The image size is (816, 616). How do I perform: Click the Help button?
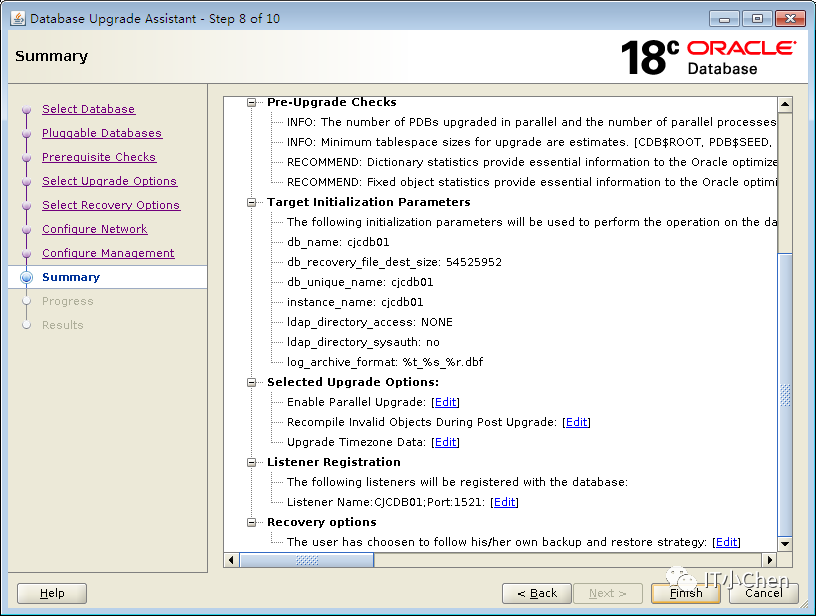(x=52, y=593)
